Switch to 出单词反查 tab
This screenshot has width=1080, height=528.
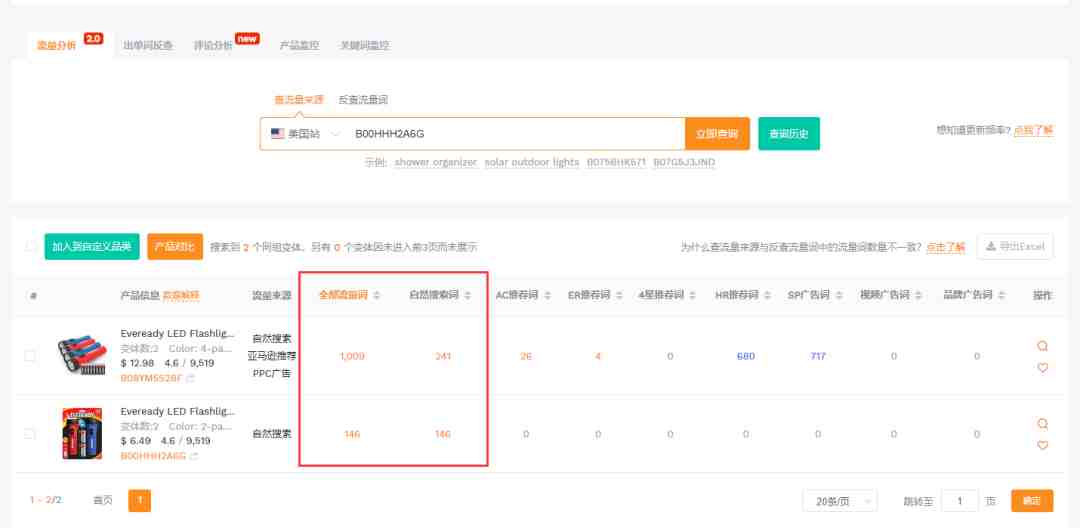click(148, 45)
